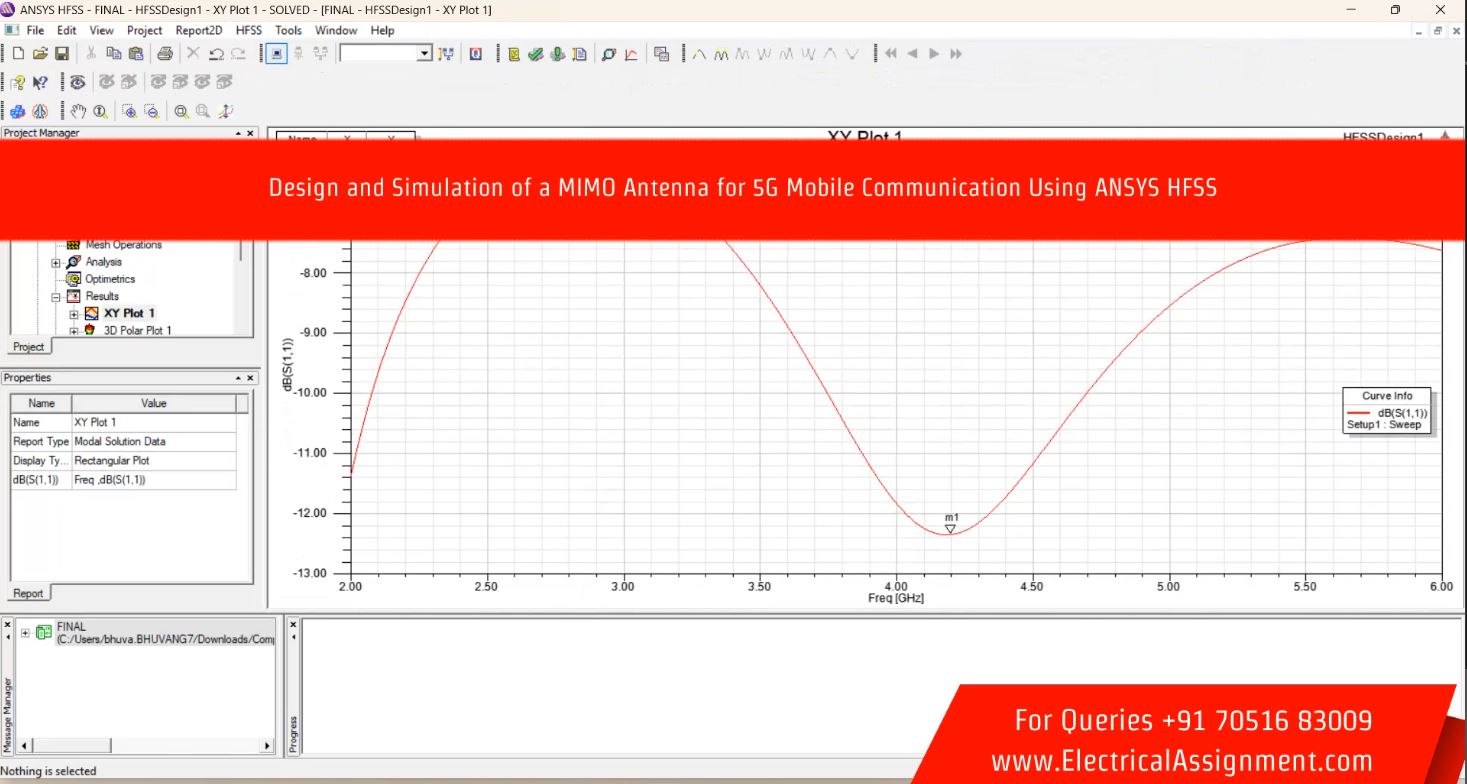Screen dimensions: 1467x784
Task: Switch to the Project tab
Action: coord(29,347)
